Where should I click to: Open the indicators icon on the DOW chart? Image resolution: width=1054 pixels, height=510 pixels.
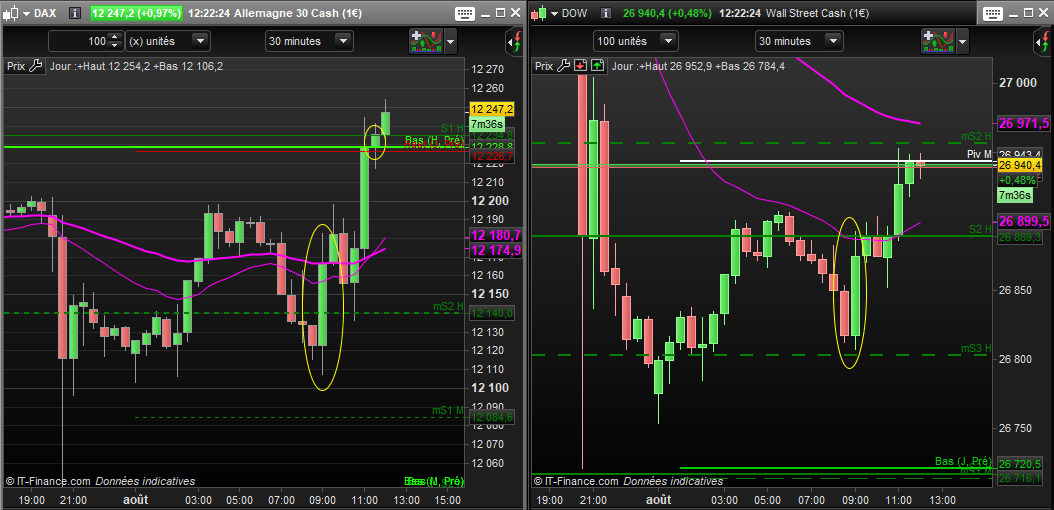[938, 41]
